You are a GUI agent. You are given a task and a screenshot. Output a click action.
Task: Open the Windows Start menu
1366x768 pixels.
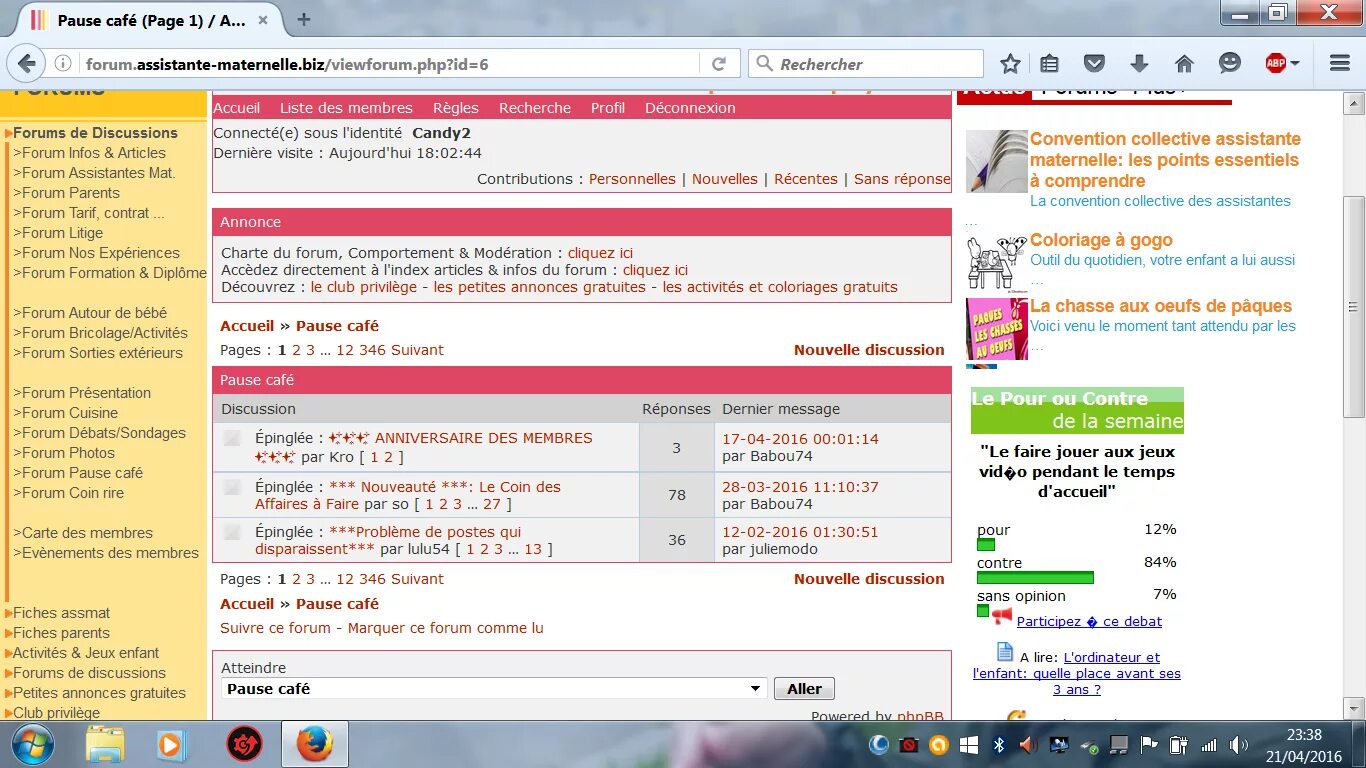pos(32,745)
